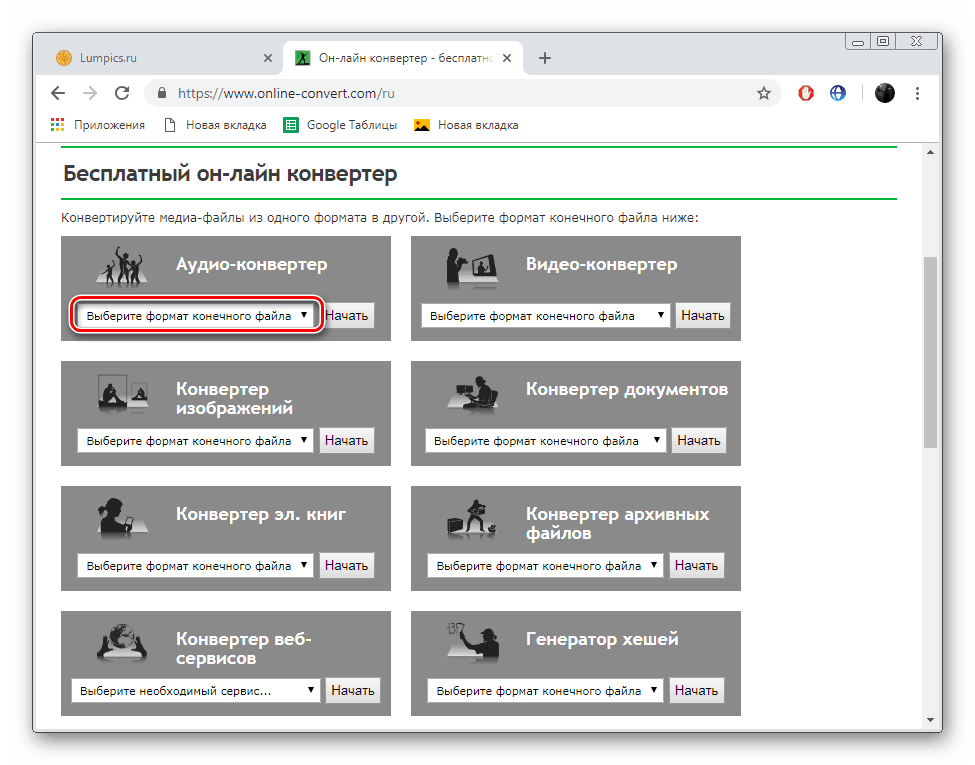Image resolution: width=975 pixels, height=765 pixels.
Task: Click the Hash generator icon
Action: pyautogui.click(x=471, y=638)
